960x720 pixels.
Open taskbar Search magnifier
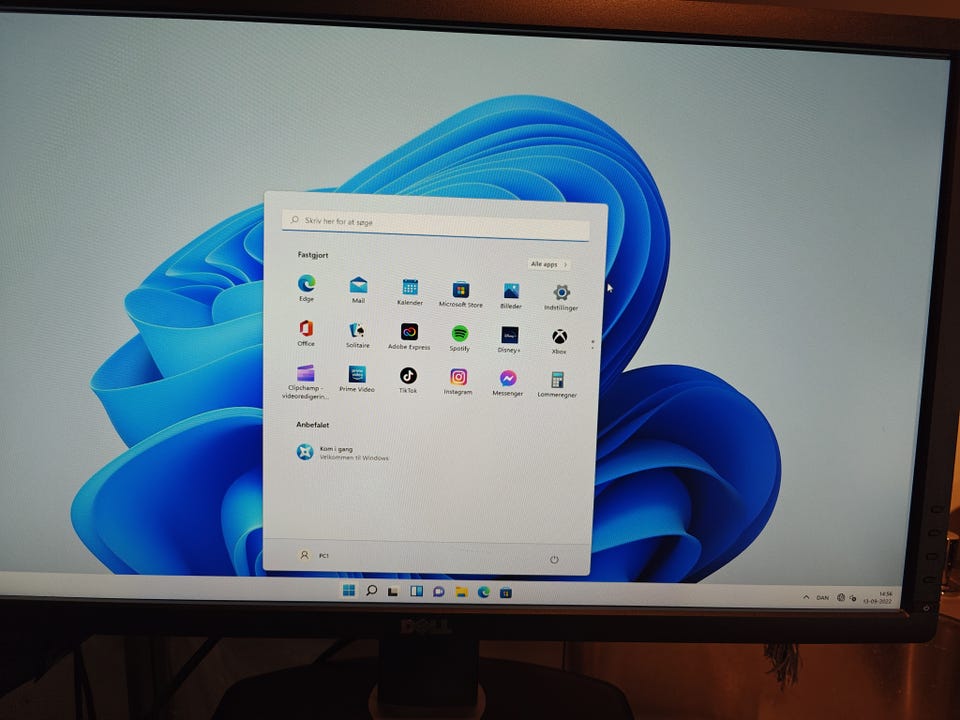[371, 590]
